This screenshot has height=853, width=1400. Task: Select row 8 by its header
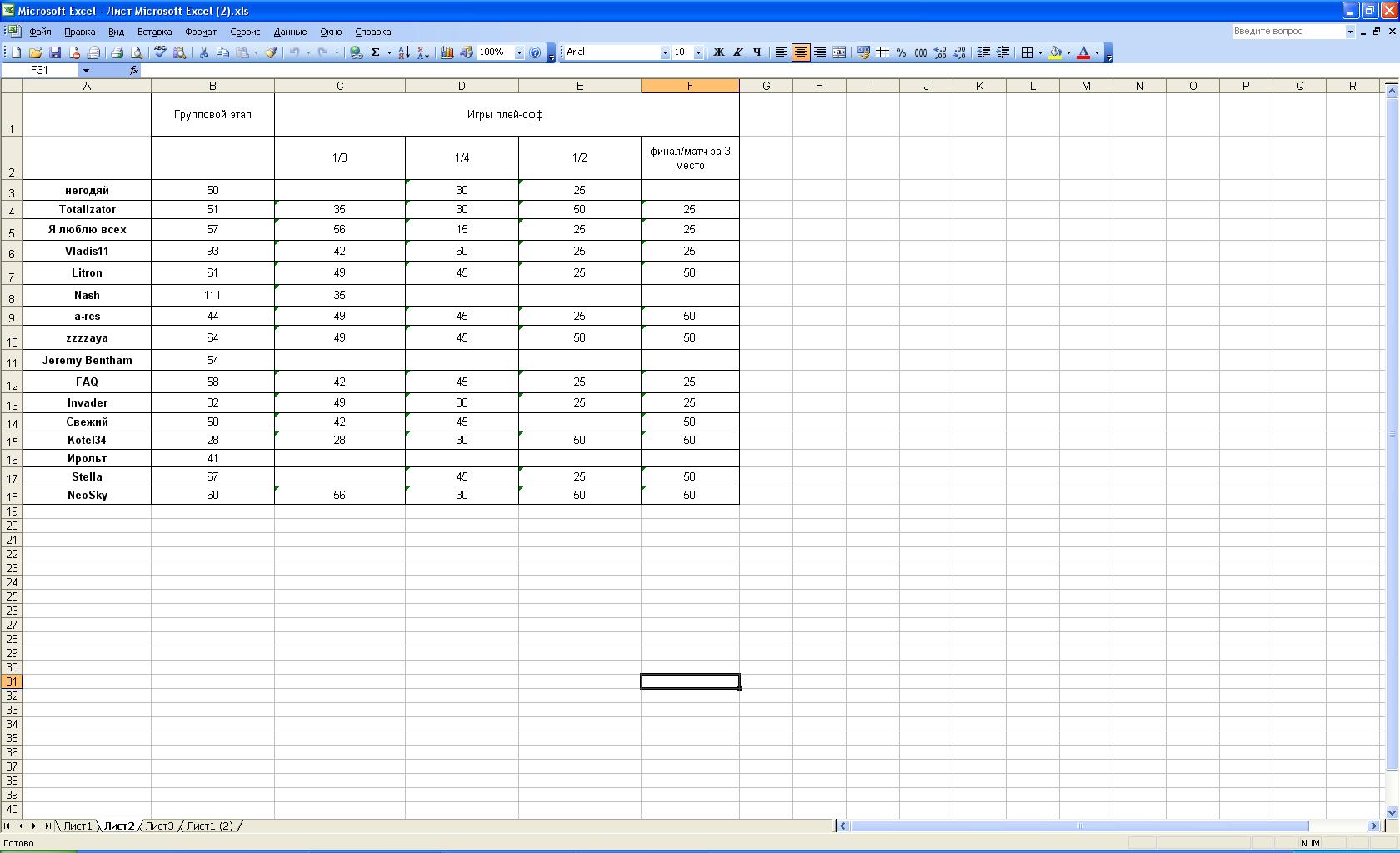tap(12, 296)
